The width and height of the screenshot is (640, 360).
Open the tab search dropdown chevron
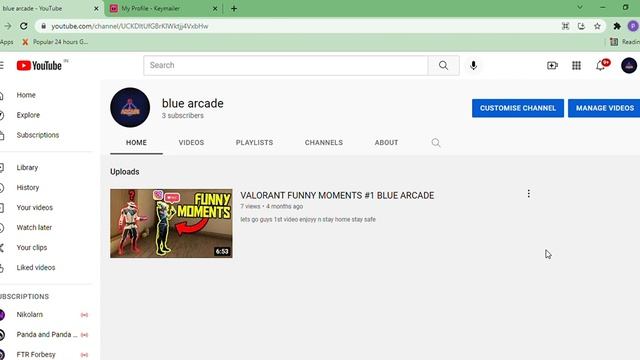pos(580,7)
